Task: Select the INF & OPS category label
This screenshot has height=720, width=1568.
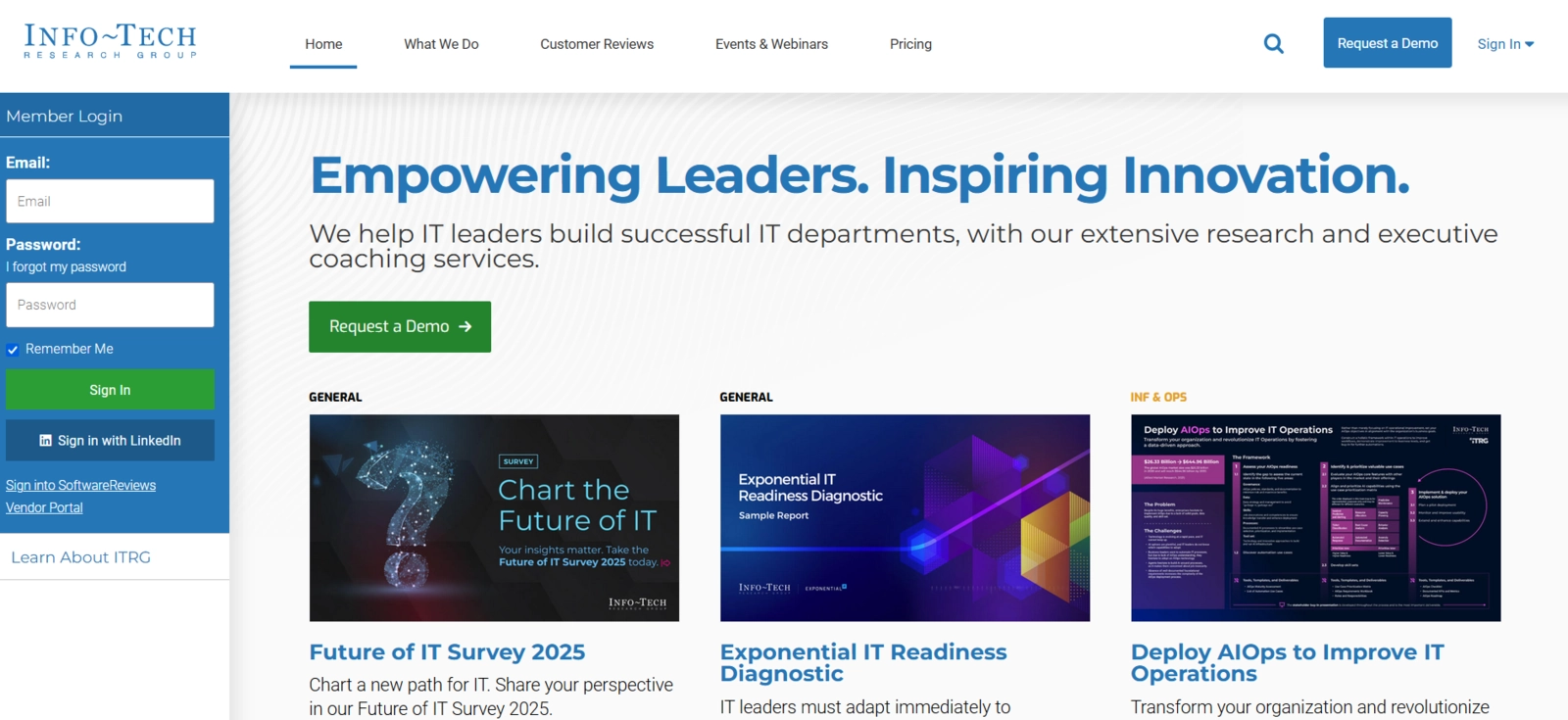Action: coord(1158,397)
